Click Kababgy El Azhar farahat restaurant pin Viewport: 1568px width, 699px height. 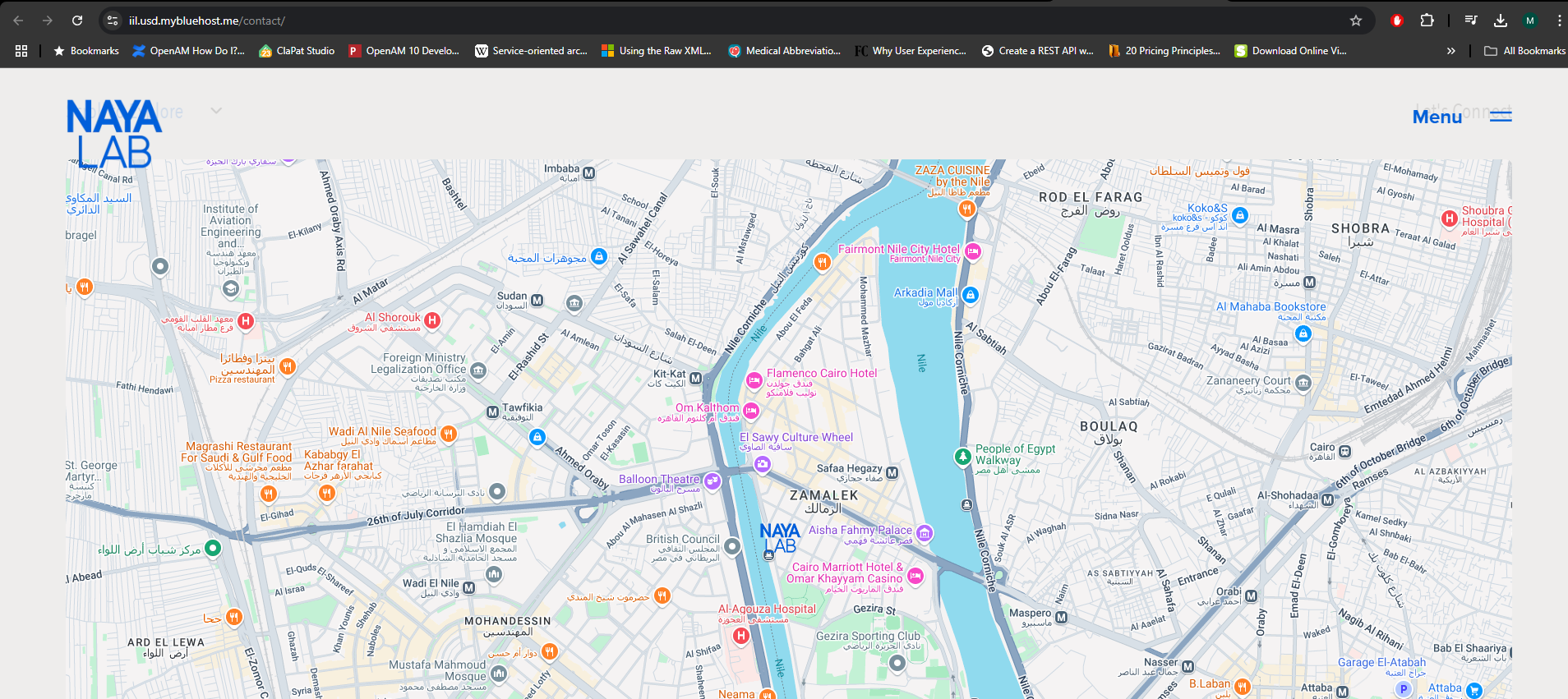327,493
